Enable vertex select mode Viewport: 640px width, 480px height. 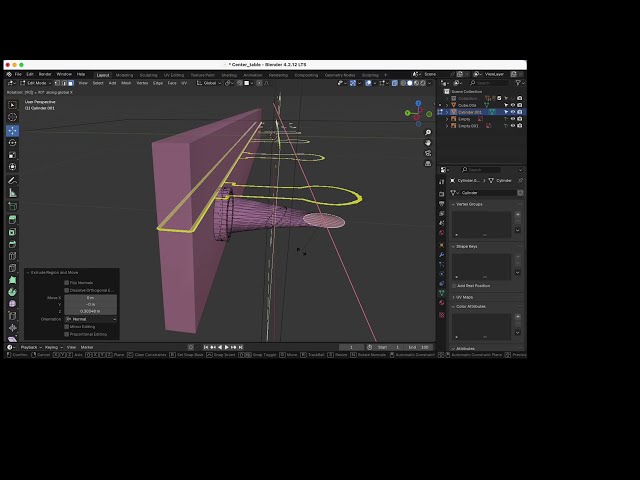coord(58,83)
